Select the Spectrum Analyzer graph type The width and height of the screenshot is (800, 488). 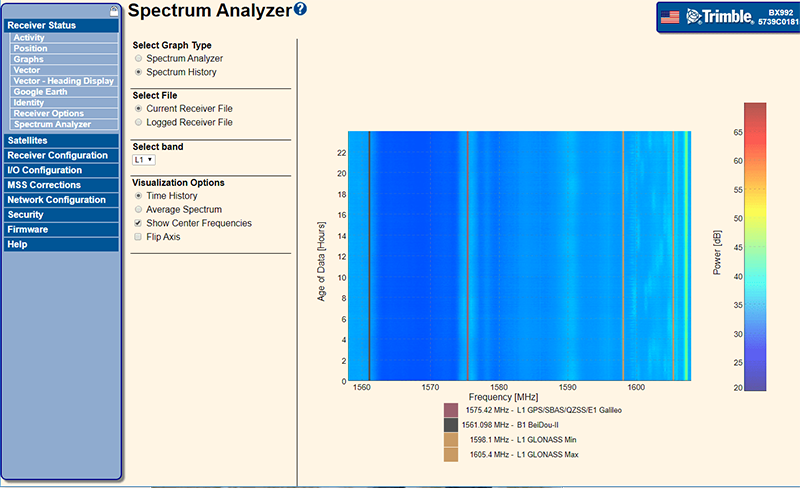click(138, 59)
